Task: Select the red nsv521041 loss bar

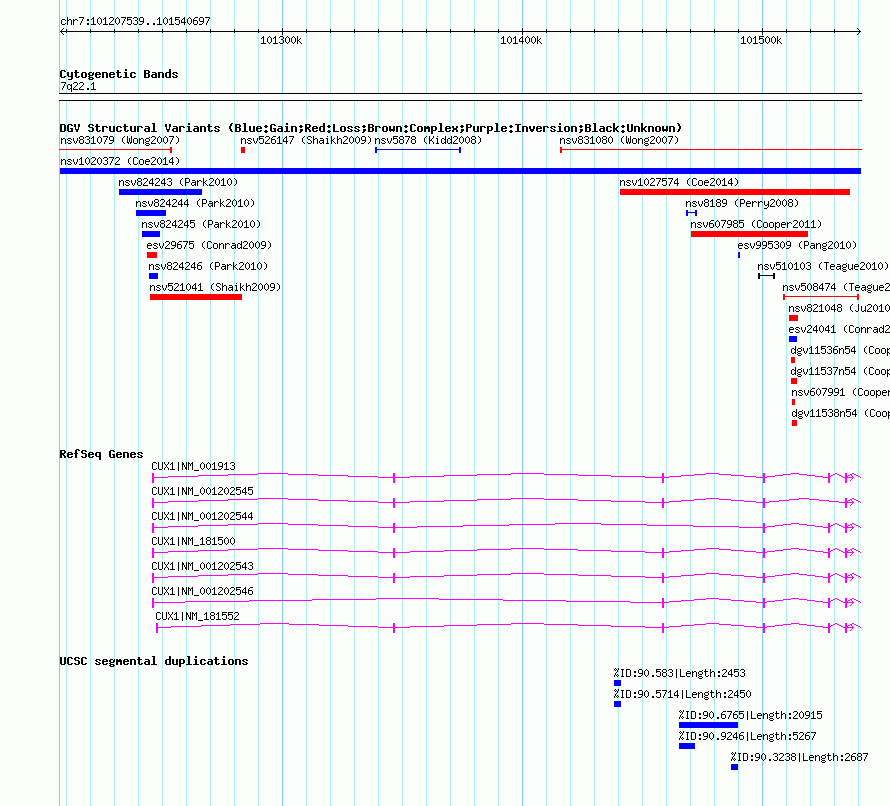Action: click(x=196, y=297)
